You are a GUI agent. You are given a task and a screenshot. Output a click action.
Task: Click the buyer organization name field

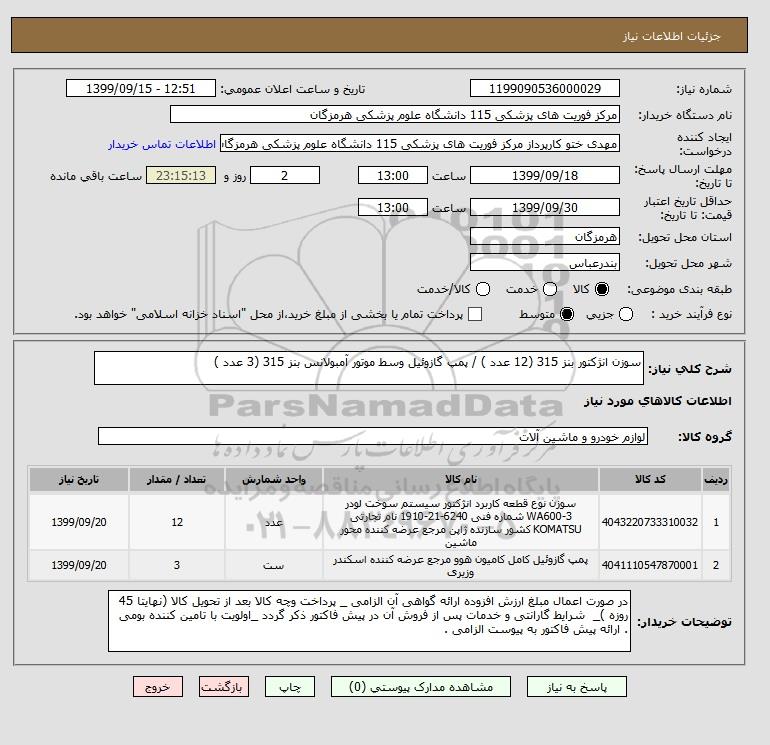point(395,114)
